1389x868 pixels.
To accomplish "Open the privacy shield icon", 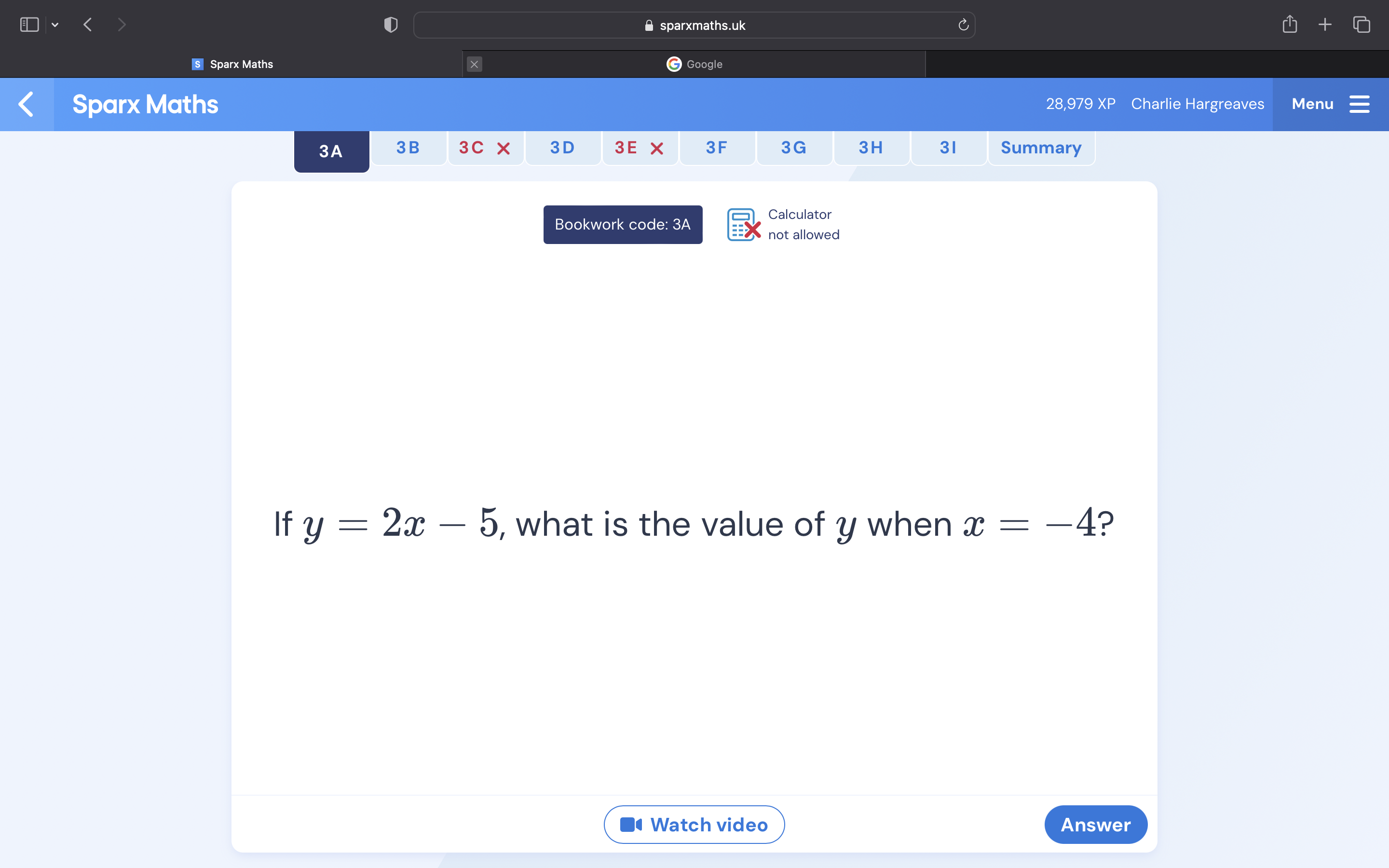I will point(391,25).
